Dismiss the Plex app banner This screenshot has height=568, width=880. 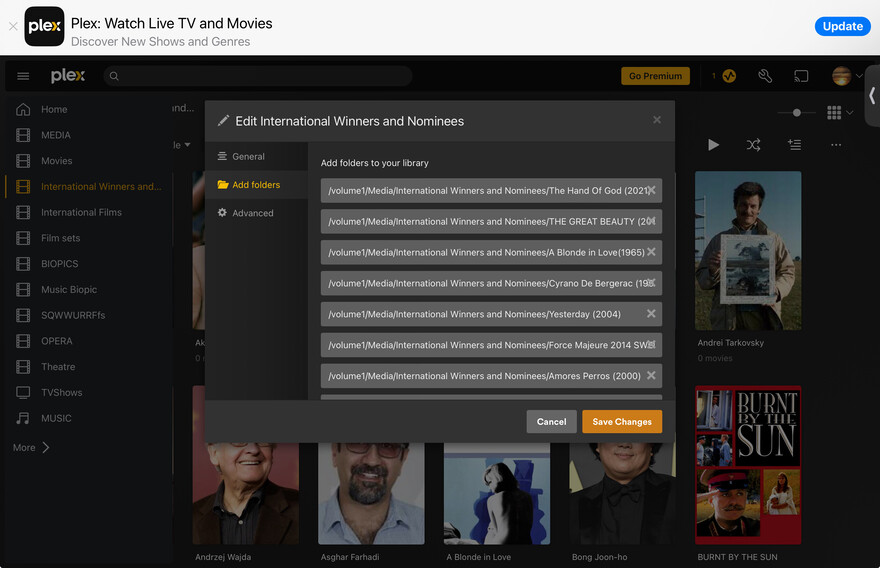pyautogui.click(x=13, y=26)
